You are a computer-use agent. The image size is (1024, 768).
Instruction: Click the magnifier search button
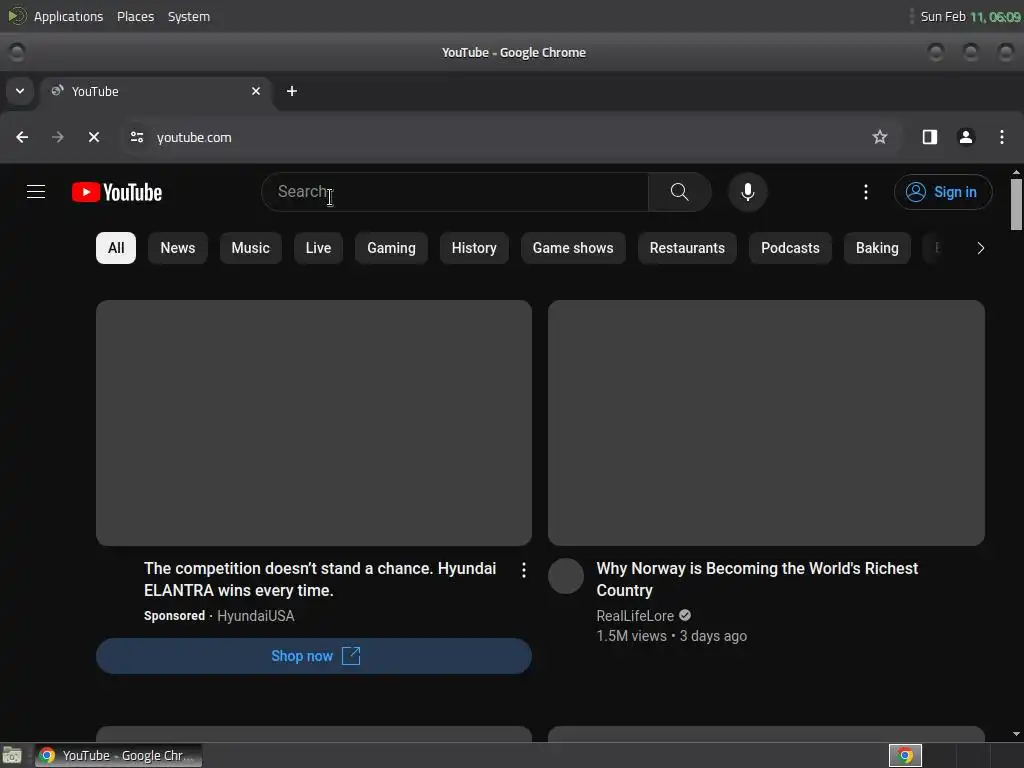coord(679,192)
